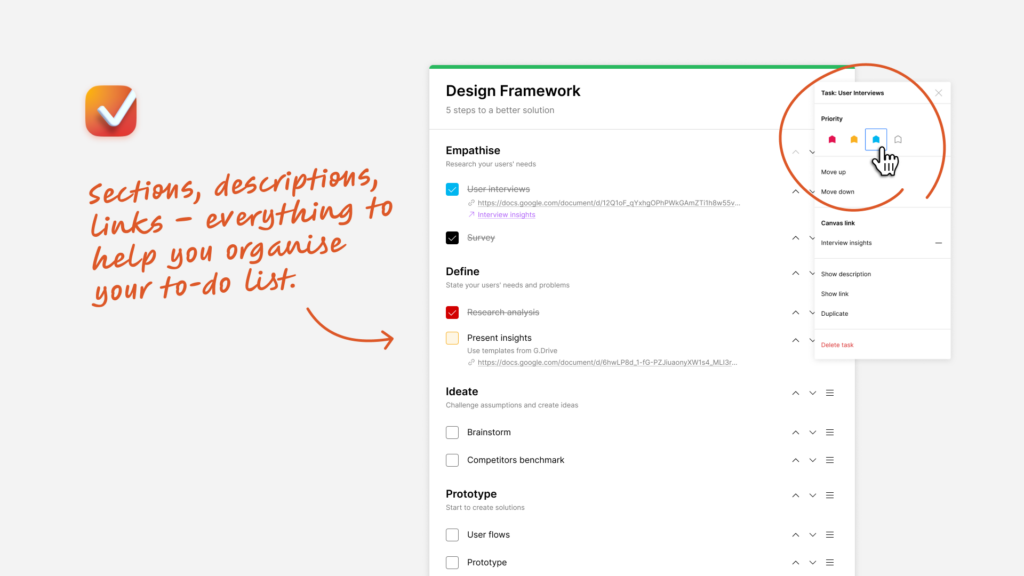Click the orange checkmark app logo
The height and width of the screenshot is (576, 1024).
tap(111, 111)
